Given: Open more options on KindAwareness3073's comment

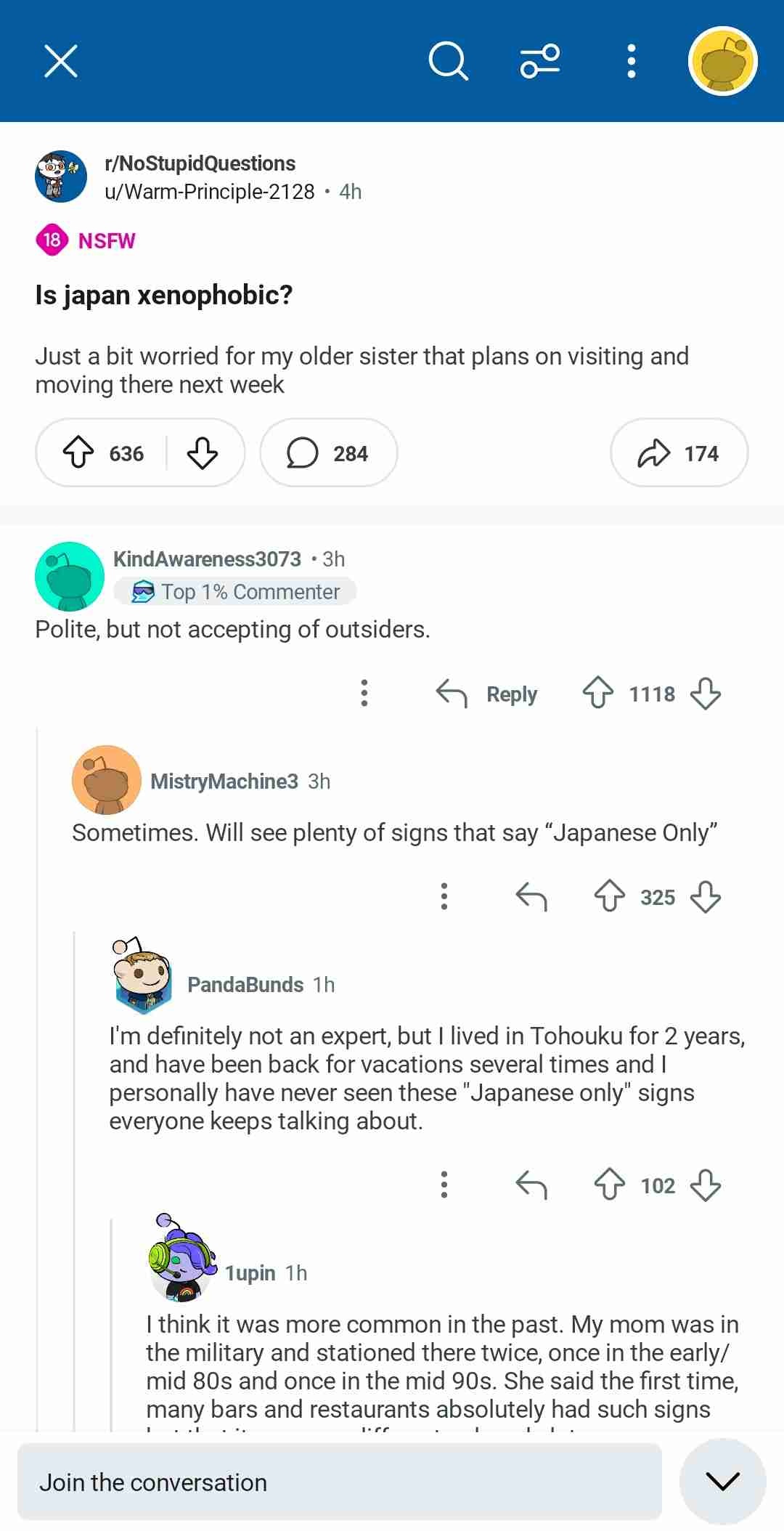Looking at the screenshot, I should pyautogui.click(x=364, y=694).
